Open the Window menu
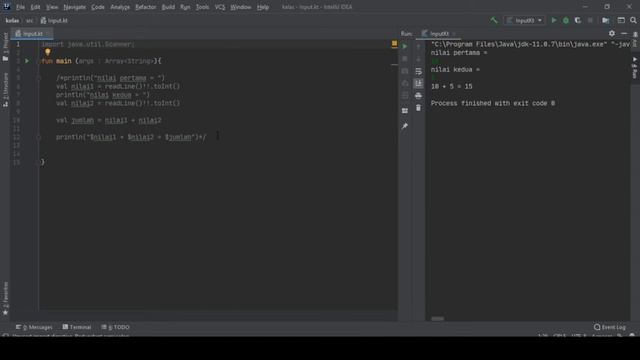The height and width of the screenshot is (360, 640). [x=240, y=7]
